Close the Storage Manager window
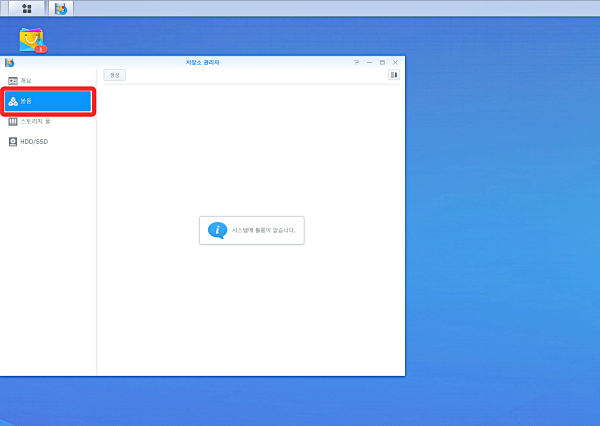Image resolution: width=600 pixels, height=426 pixels. 395,62
